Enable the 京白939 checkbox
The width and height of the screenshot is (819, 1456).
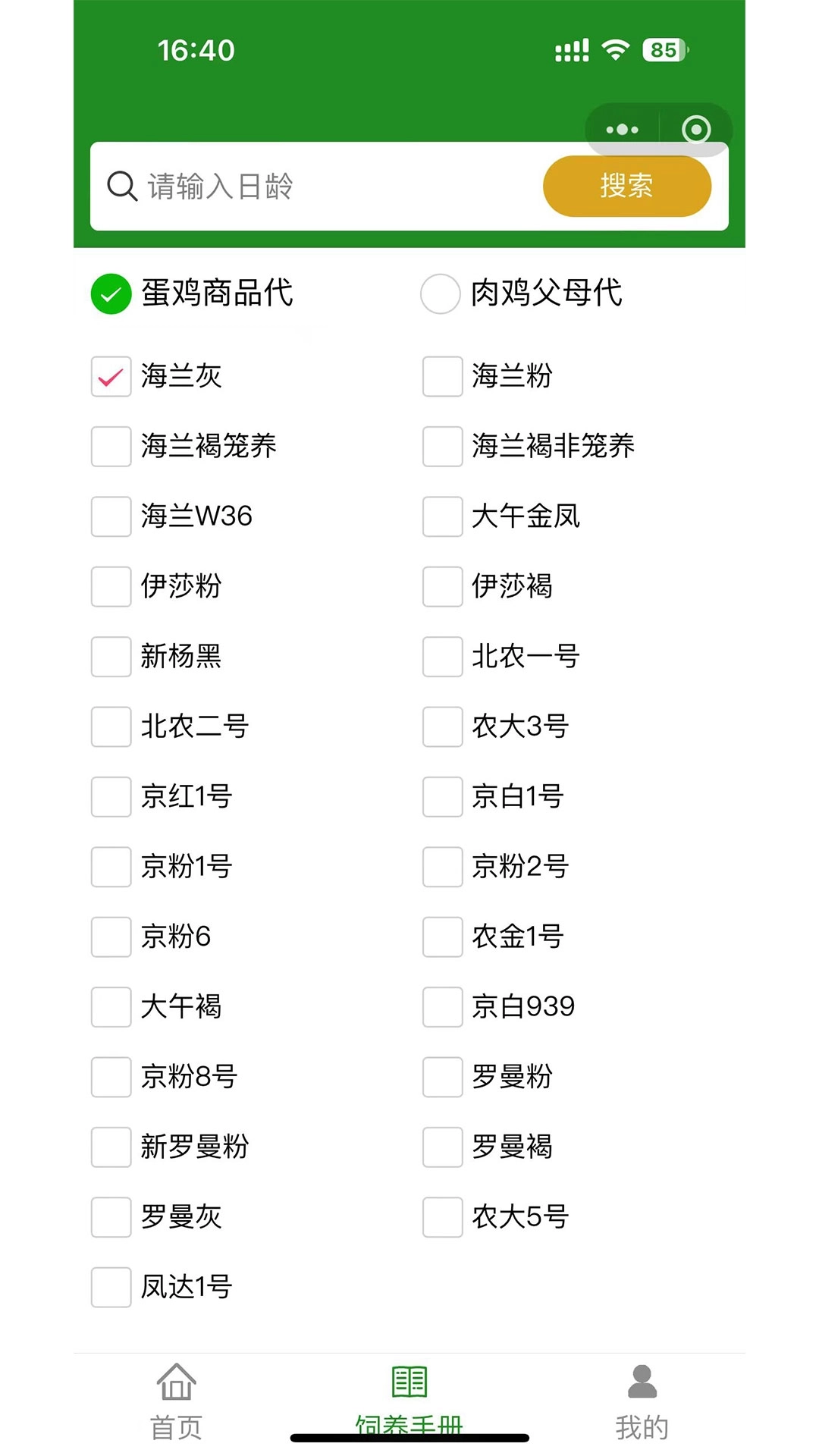coord(441,1007)
